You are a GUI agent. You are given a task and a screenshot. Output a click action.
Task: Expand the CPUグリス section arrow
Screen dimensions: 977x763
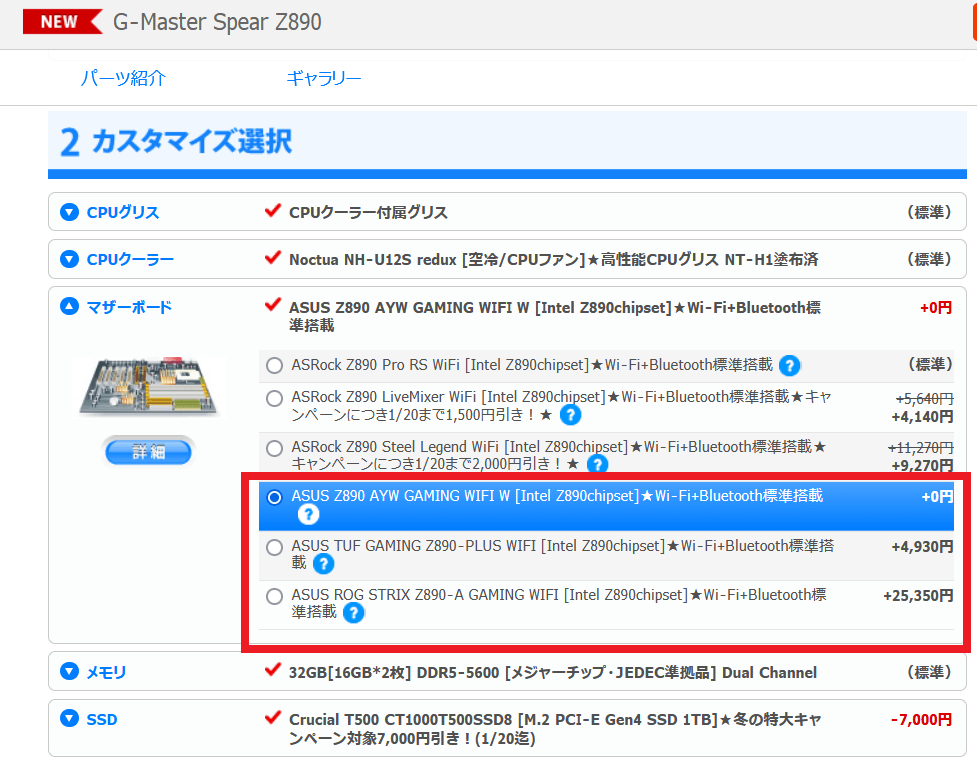69,212
